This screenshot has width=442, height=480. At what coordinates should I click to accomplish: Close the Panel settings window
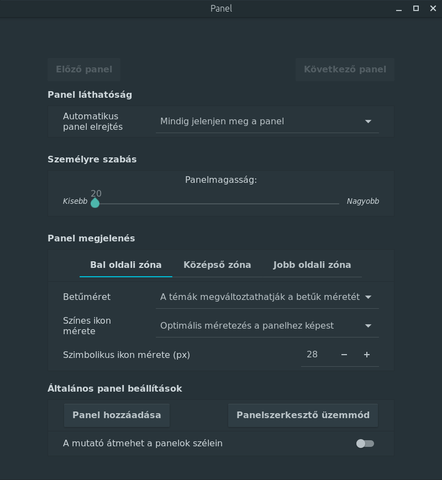coord(433,9)
